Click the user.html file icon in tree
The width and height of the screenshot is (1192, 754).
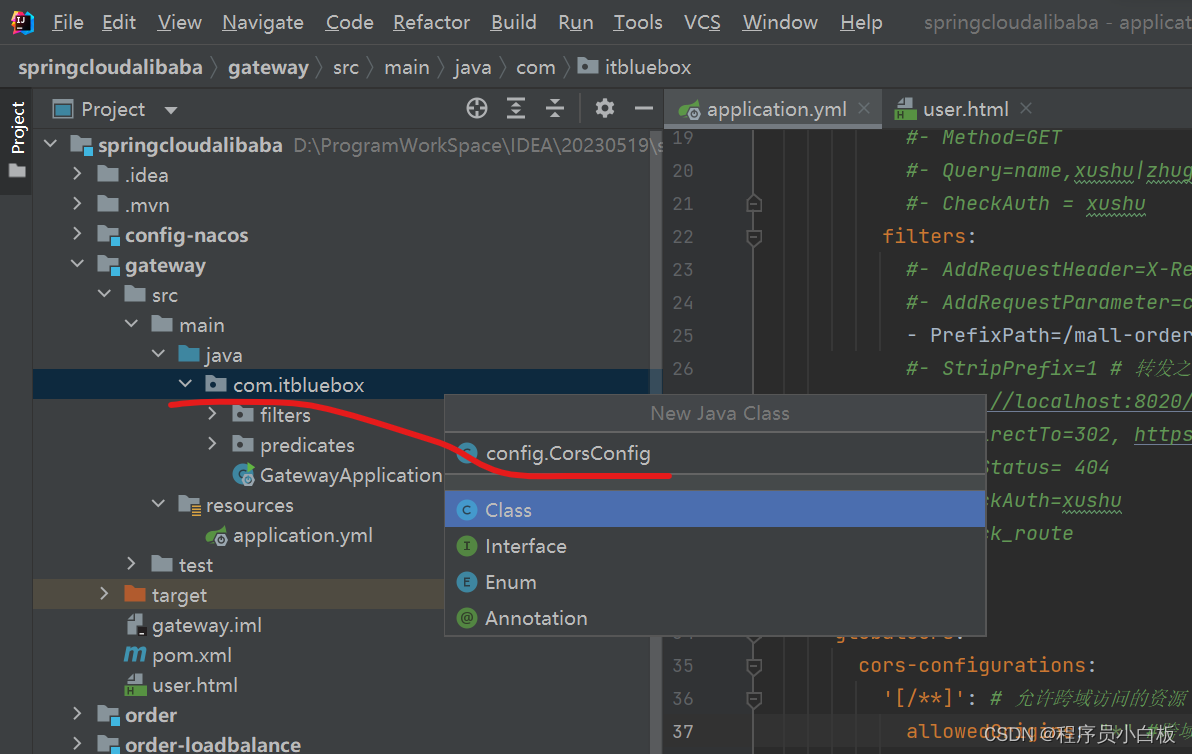(x=135, y=685)
